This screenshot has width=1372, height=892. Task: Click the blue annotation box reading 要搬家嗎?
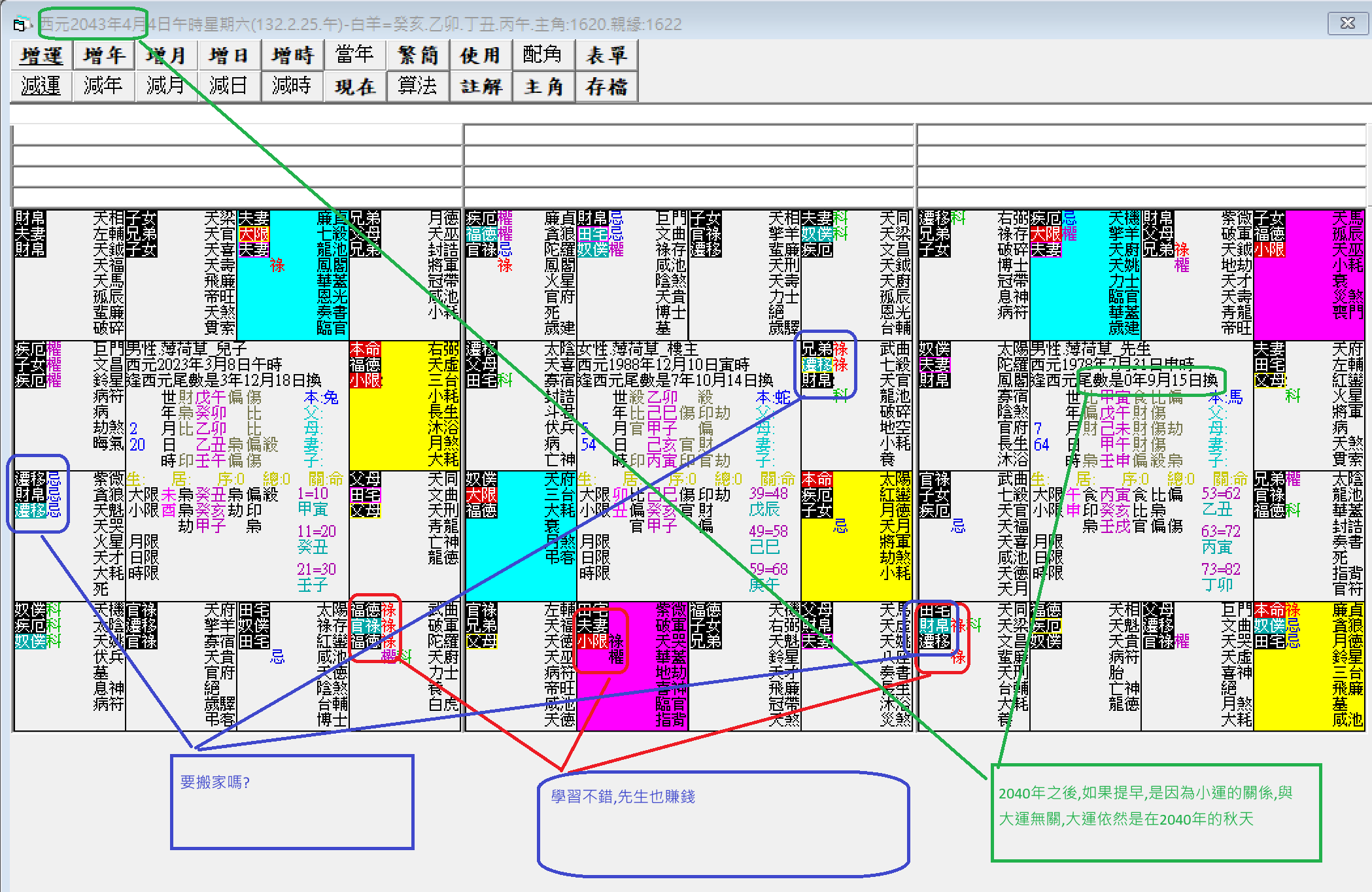tap(292, 802)
